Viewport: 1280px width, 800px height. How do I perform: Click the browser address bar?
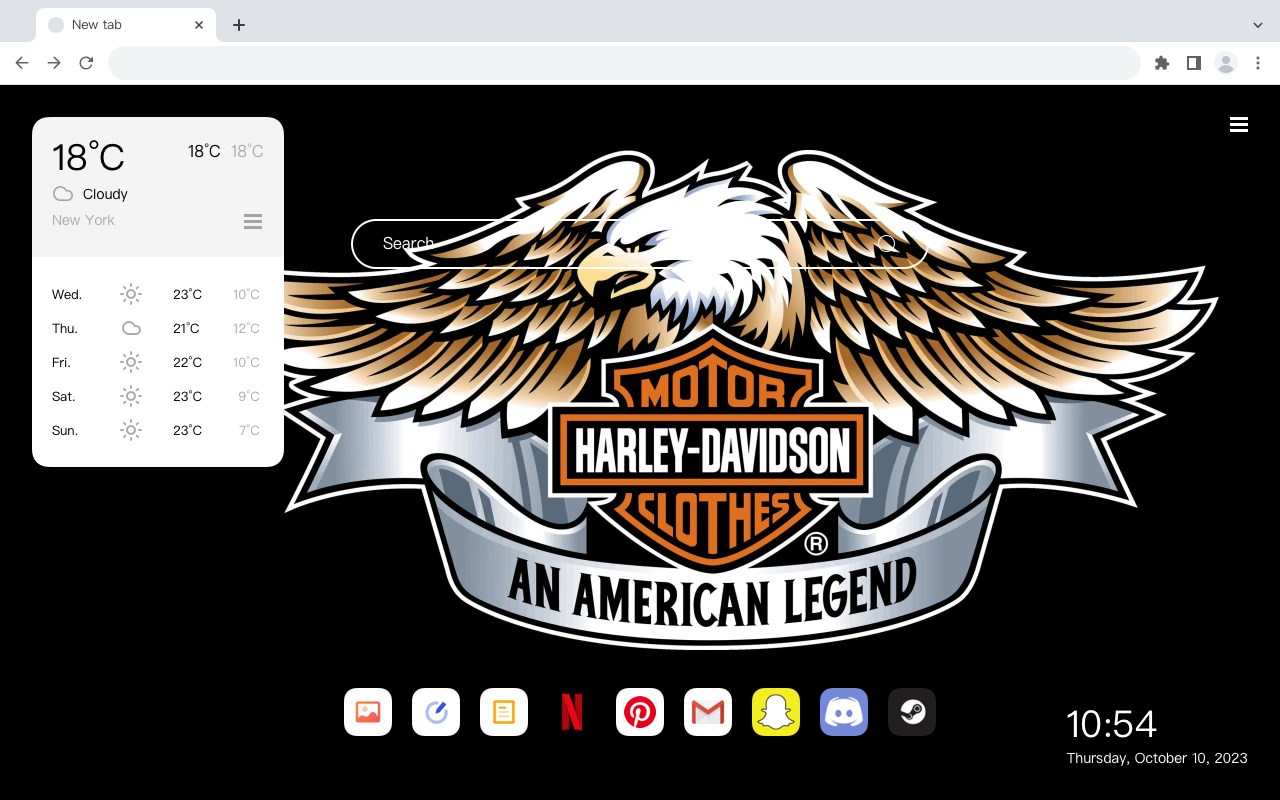point(624,63)
